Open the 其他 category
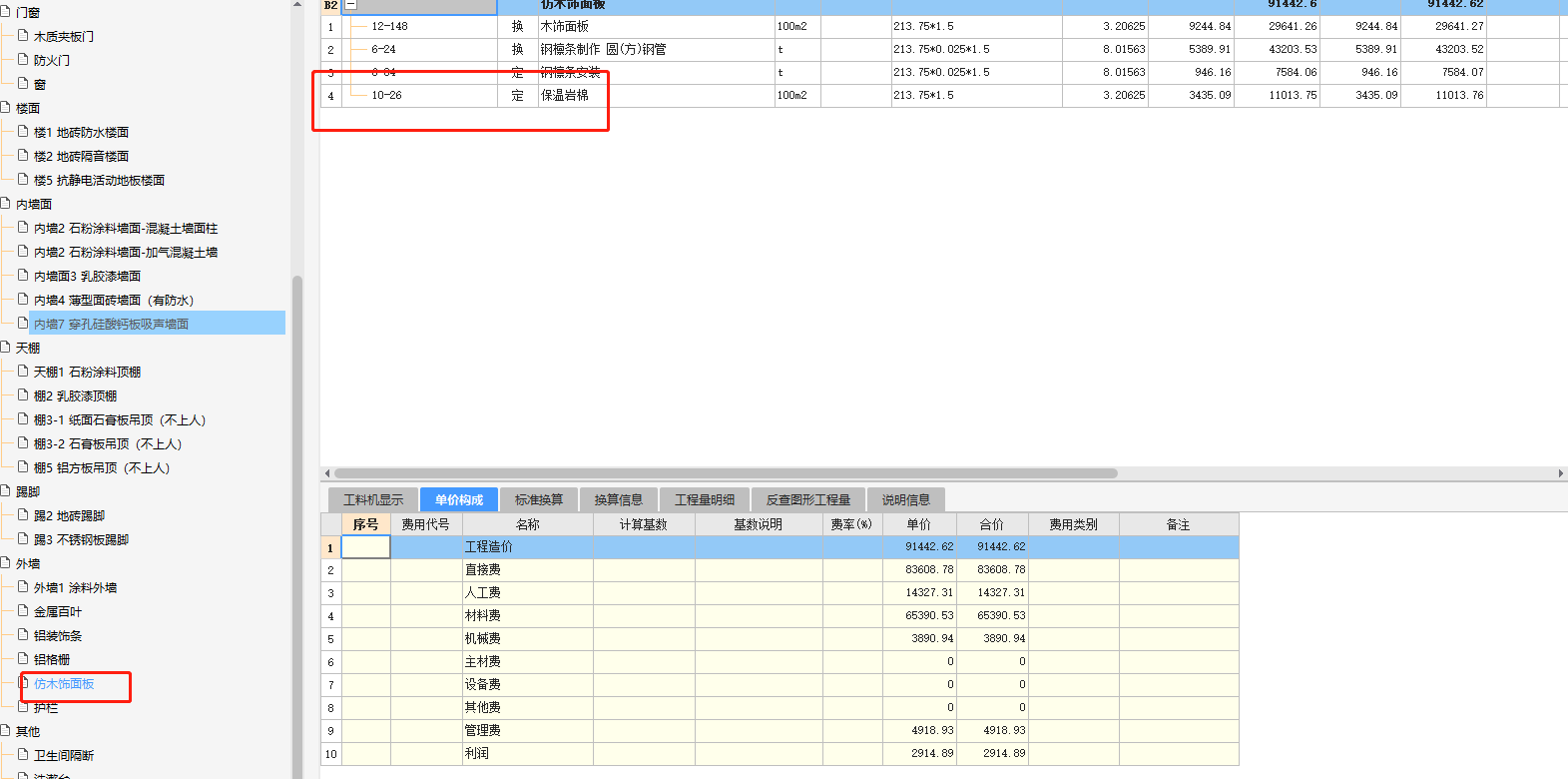The width and height of the screenshot is (1568, 779). point(28,732)
